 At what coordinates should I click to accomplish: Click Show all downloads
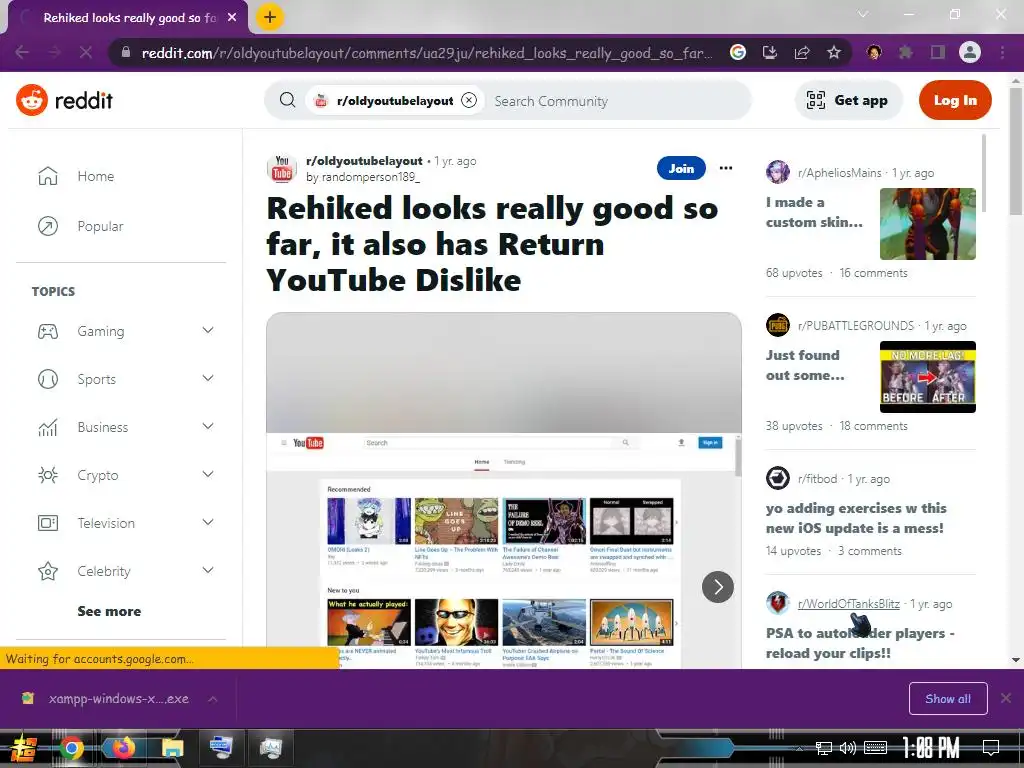coord(948,699)
